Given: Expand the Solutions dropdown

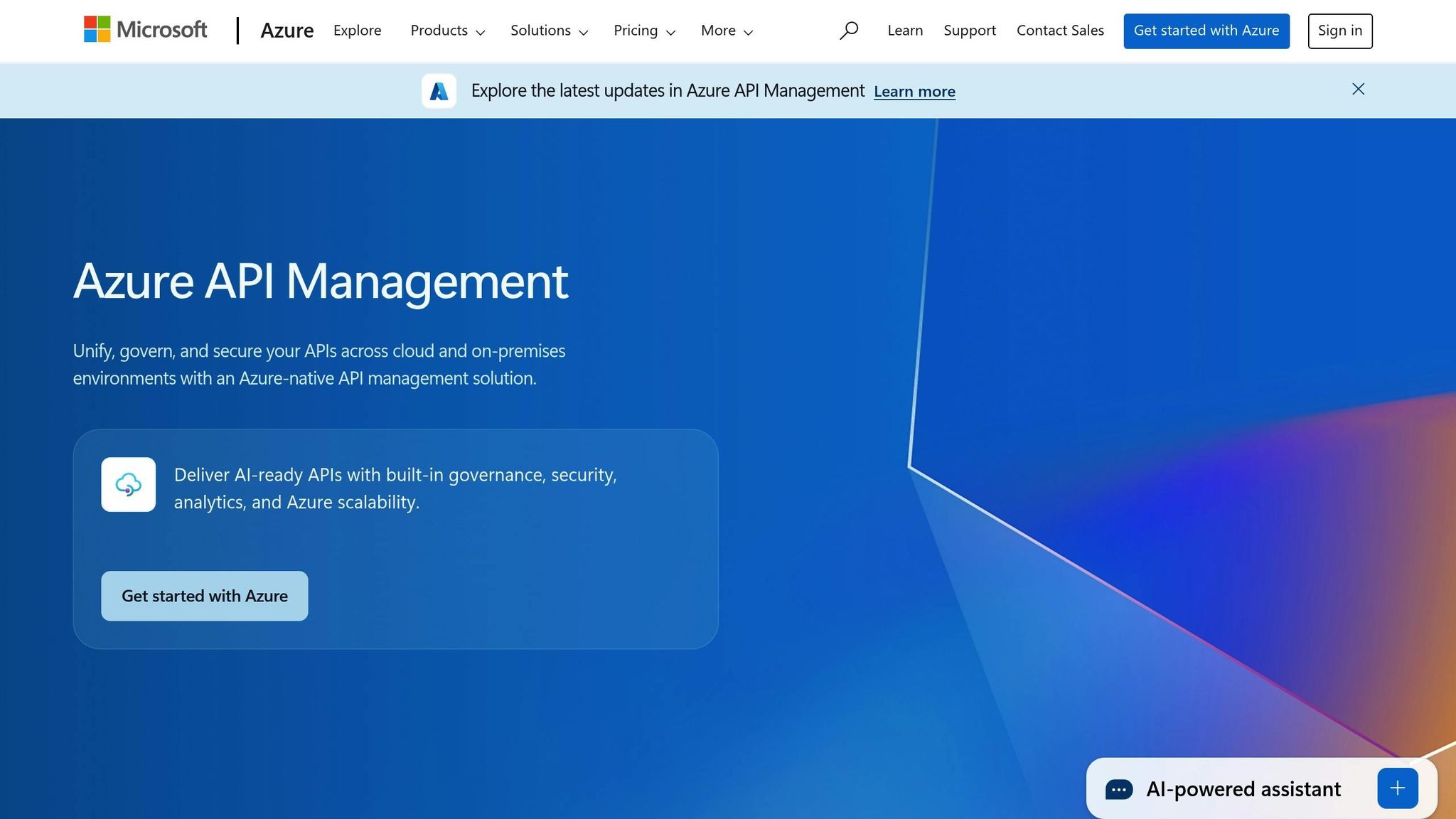Looking at the screenshot, I should tap(549, 31).
